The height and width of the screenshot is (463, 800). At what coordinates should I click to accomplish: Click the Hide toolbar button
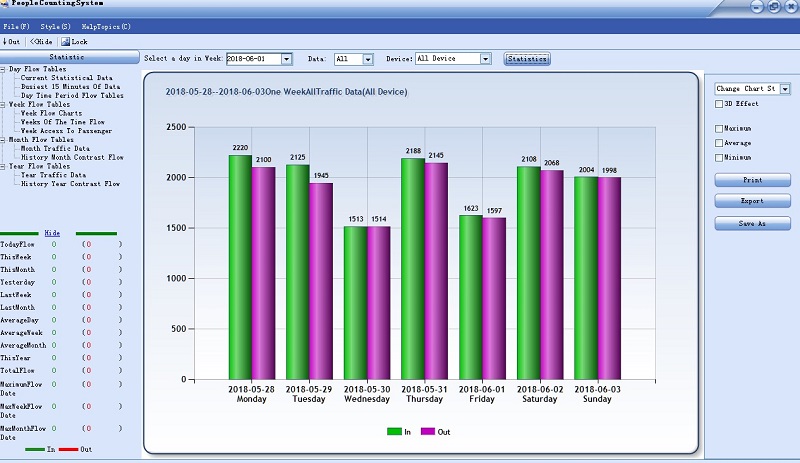pos(41,42)
